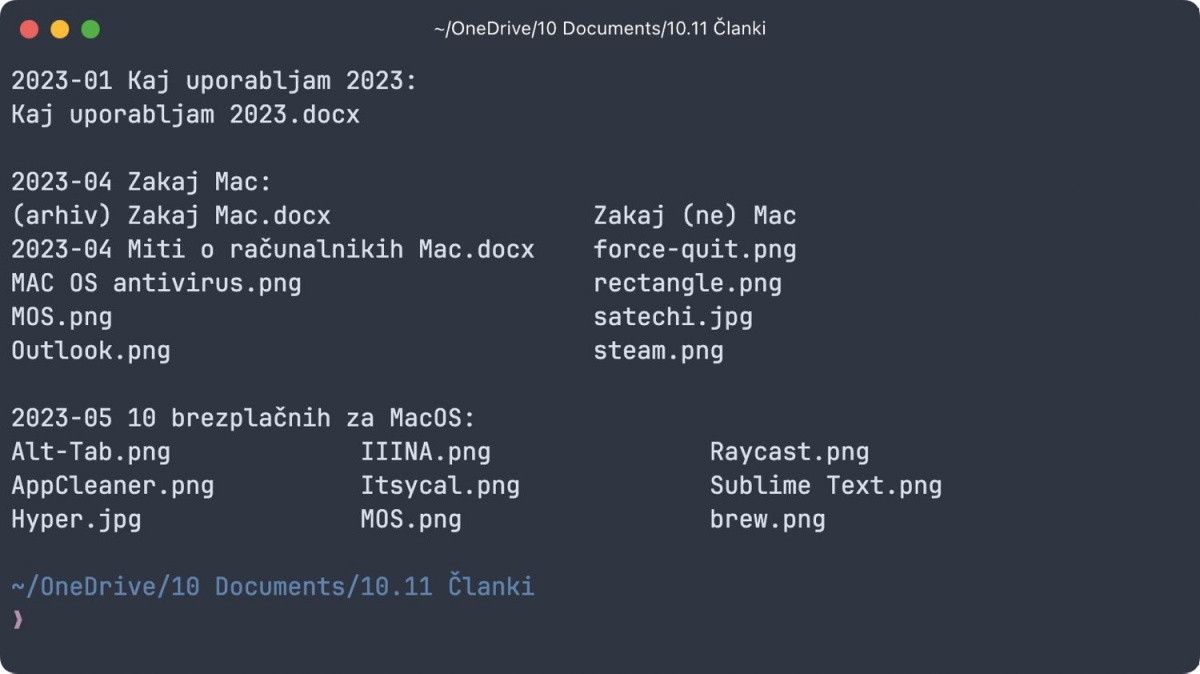The width and height of the screenshot is (1200, 674).
Task: Click the Raycast.png filename
Action: tap(789, 452)
